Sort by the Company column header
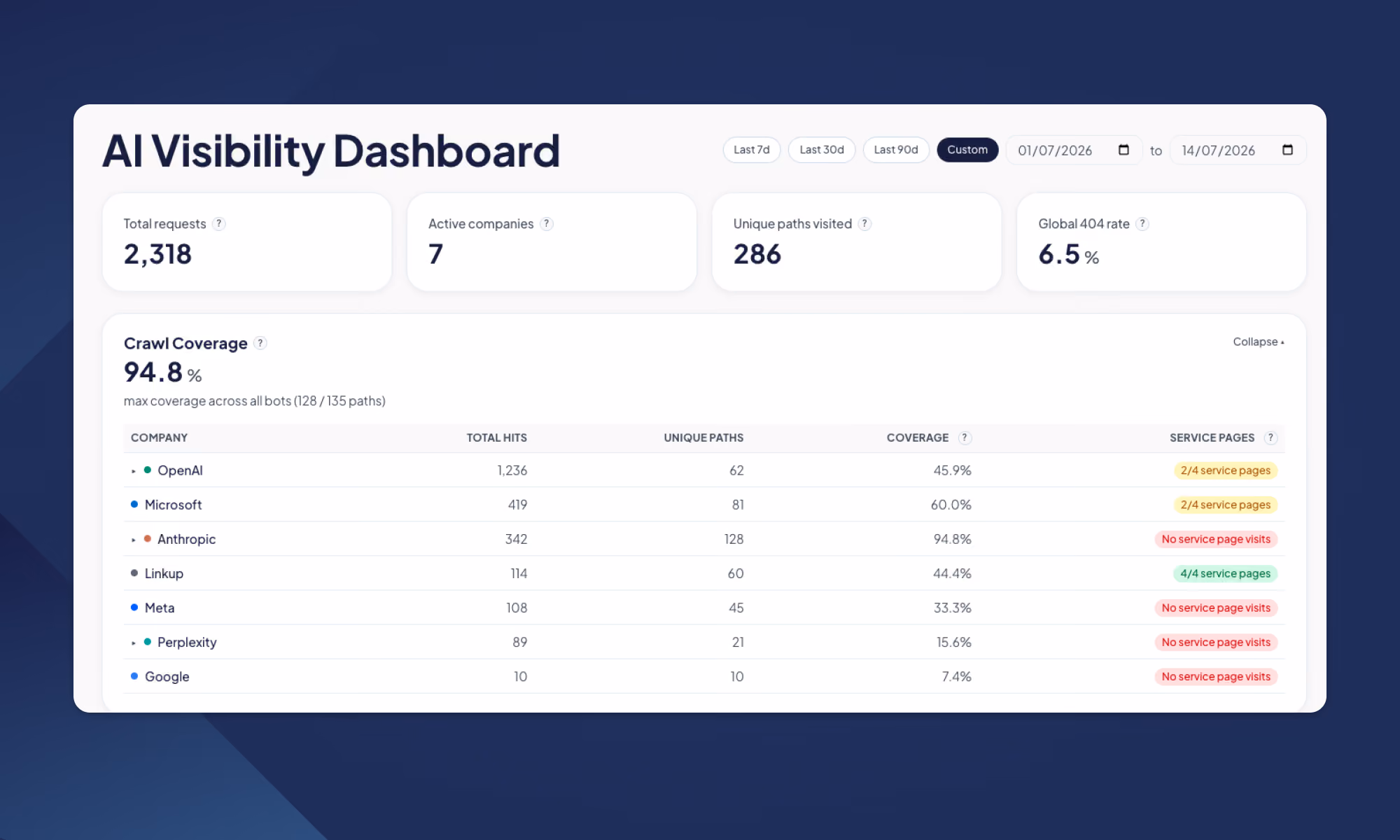The image size is (1400, 840). coord(159,437)
